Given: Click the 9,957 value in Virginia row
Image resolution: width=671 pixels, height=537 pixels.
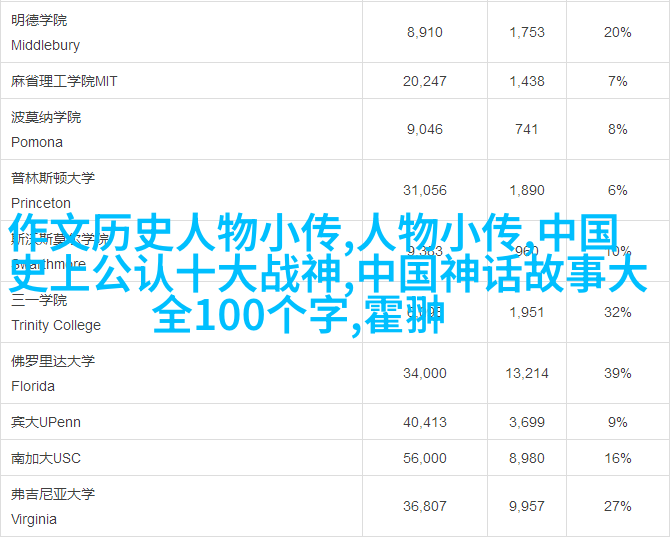Looking at the screenshot, I should pos(527,506).
